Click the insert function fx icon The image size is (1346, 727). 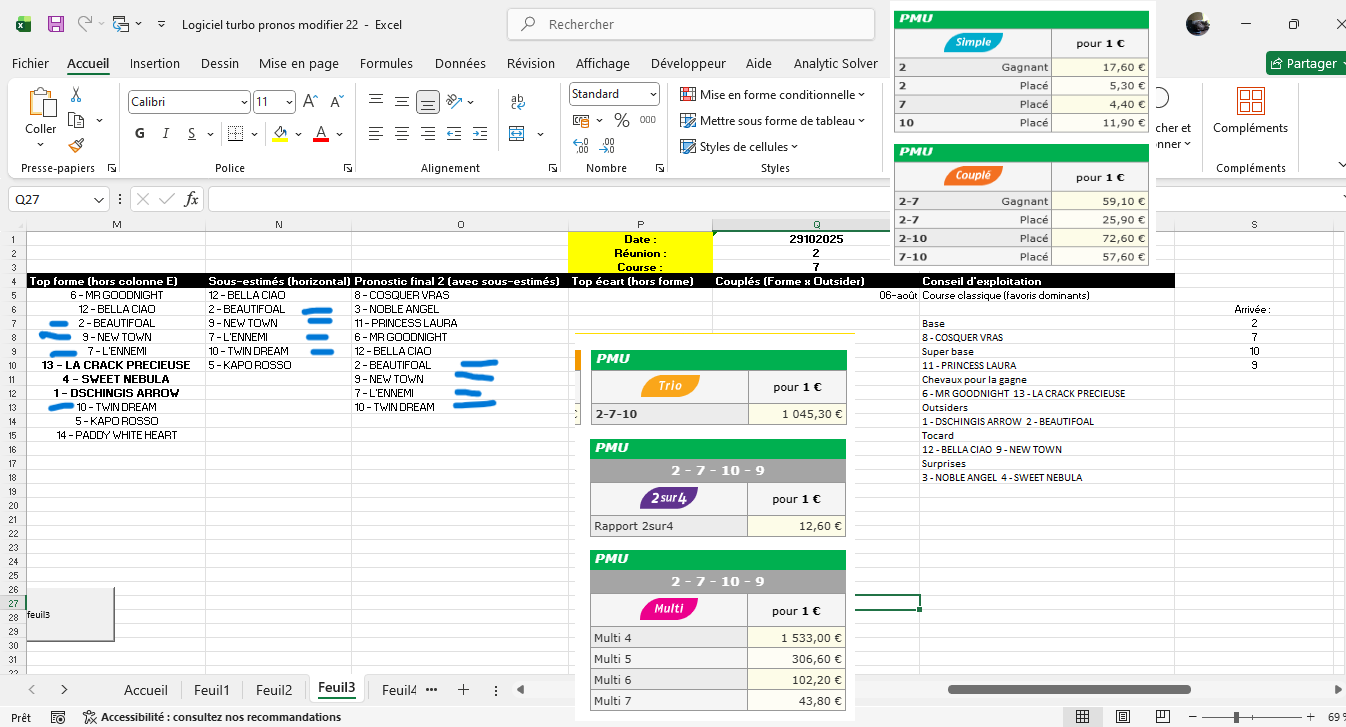pyautogui.click(x=192, y=199)
